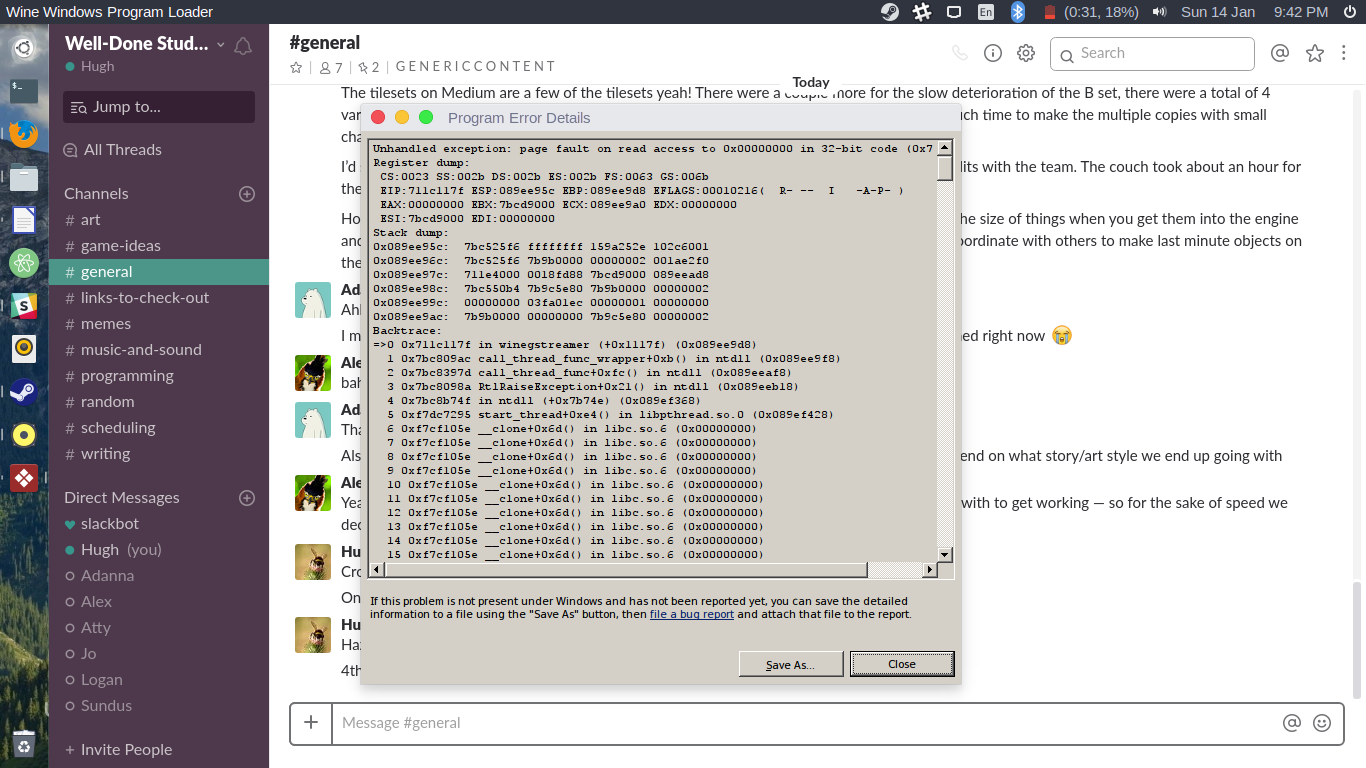1366x768 pixels.
Task: Show channel details info icon
Action: coord(993,53)
